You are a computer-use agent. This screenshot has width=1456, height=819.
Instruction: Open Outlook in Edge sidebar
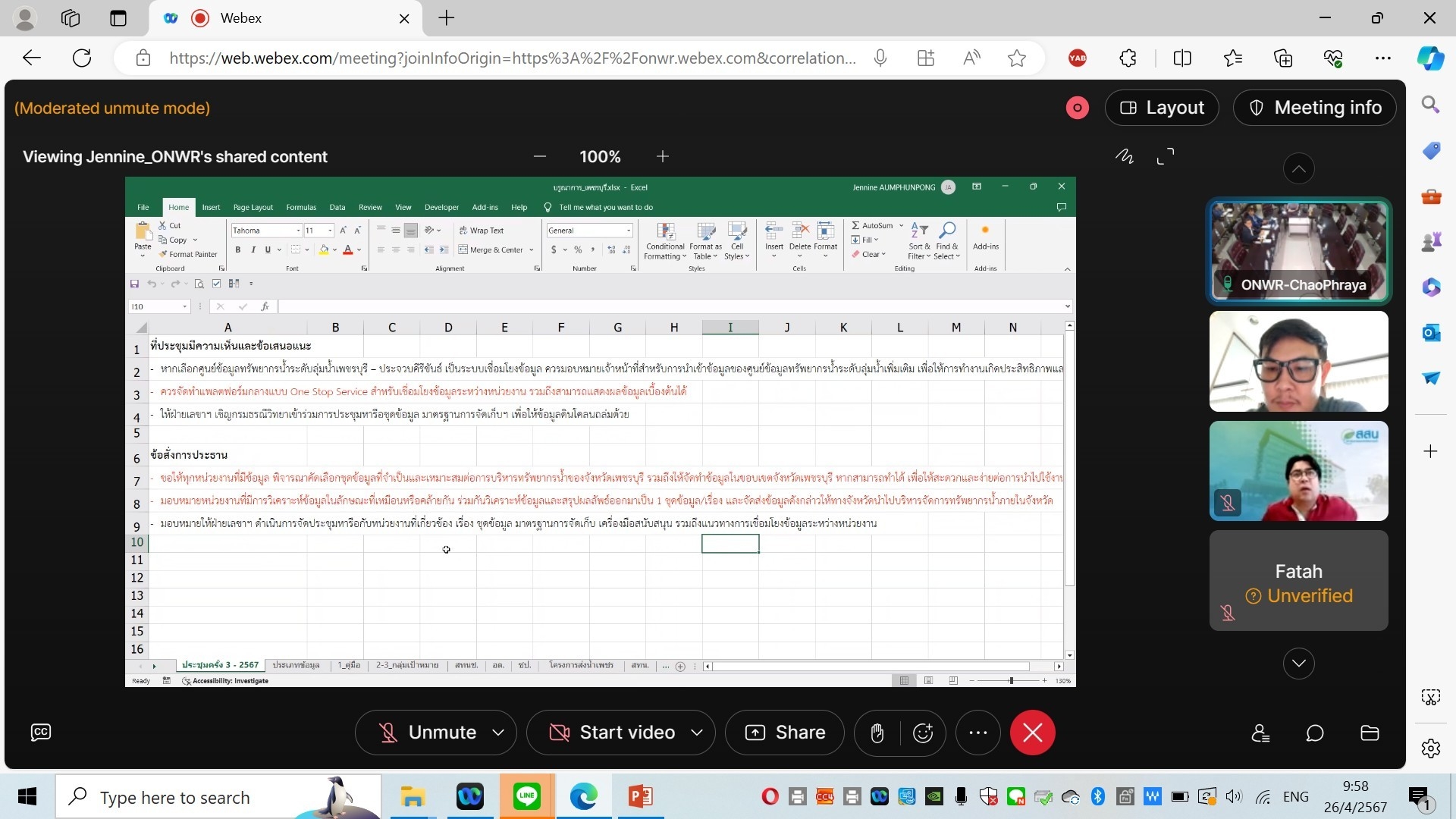click(1431, 332)
